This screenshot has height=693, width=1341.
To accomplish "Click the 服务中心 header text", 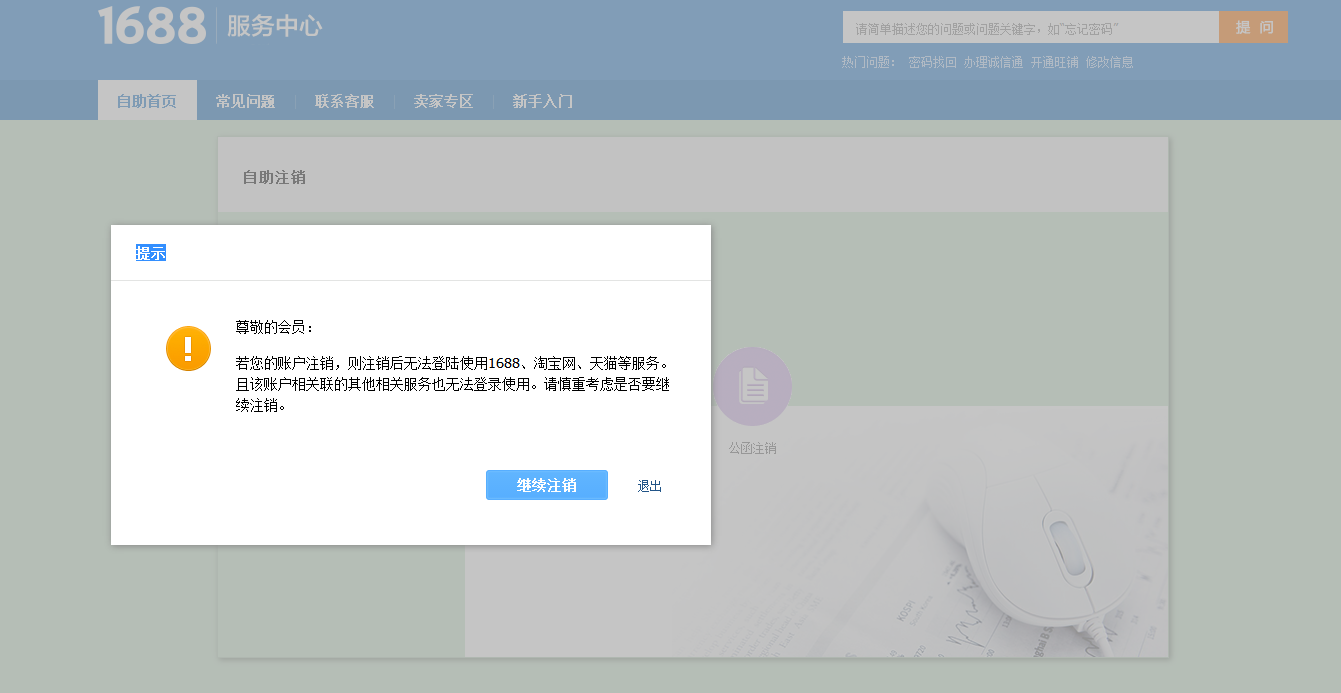I will click(x=274, y=26).
